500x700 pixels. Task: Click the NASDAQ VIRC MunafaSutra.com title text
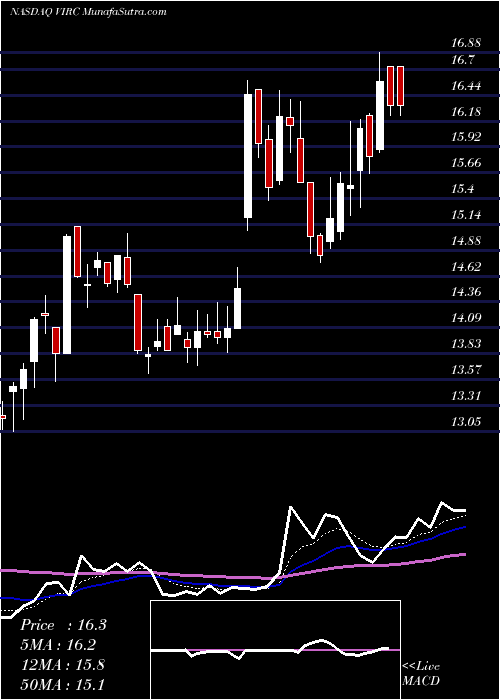pos(88,12)
